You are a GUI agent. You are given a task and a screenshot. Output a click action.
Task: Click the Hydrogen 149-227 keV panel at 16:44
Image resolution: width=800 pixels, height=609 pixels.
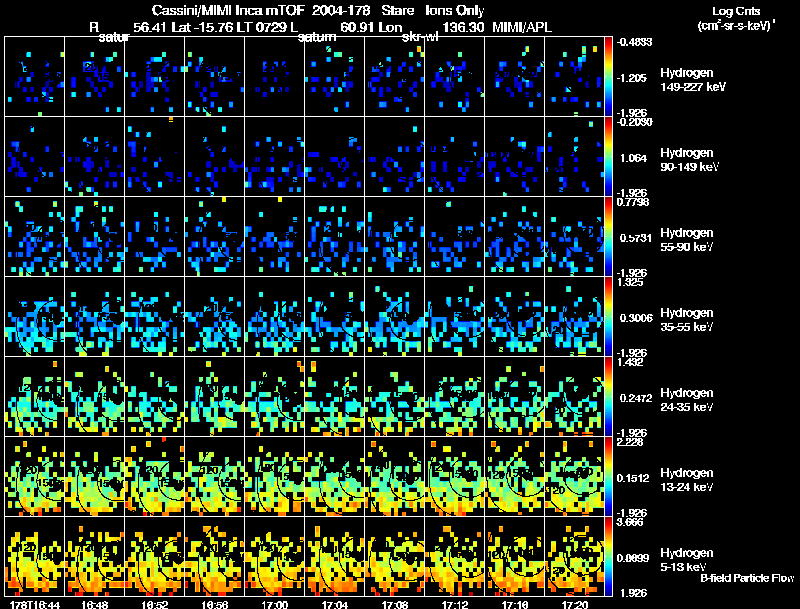pos(35,77)
